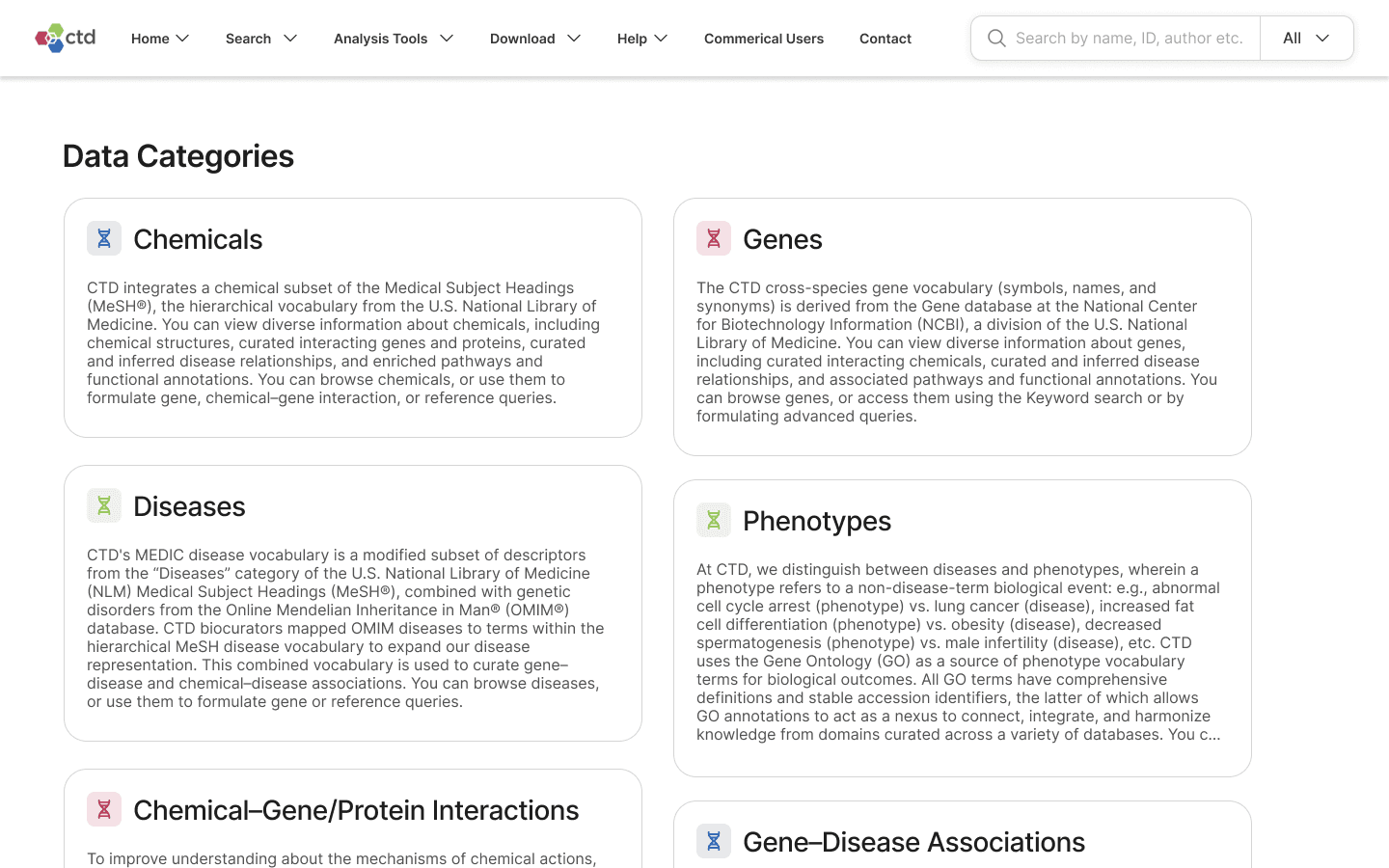Viewport: 1389px width, 868px height.
Task: Open the Contact page
Action: (x=885, y=39)
